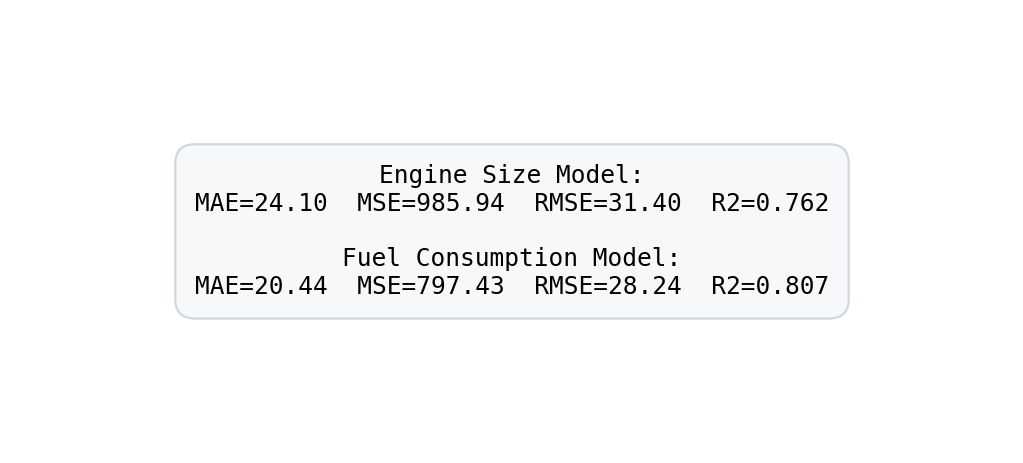
Task: Click the Engine Size Model heading
Action: [511, 176]
